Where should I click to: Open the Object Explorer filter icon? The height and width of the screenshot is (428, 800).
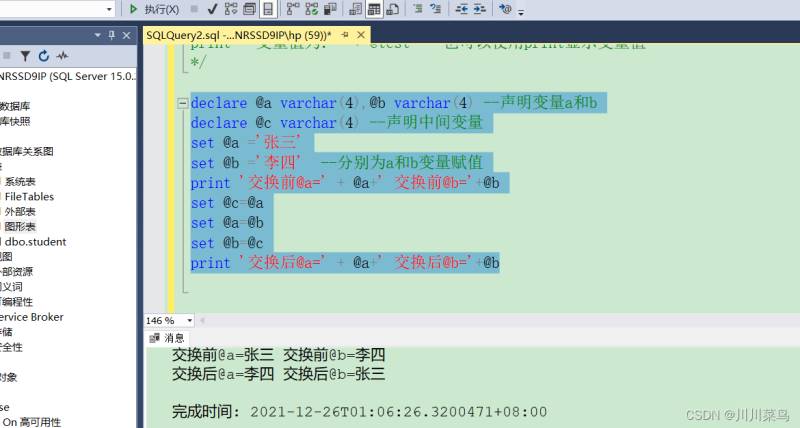pos(24,56)
